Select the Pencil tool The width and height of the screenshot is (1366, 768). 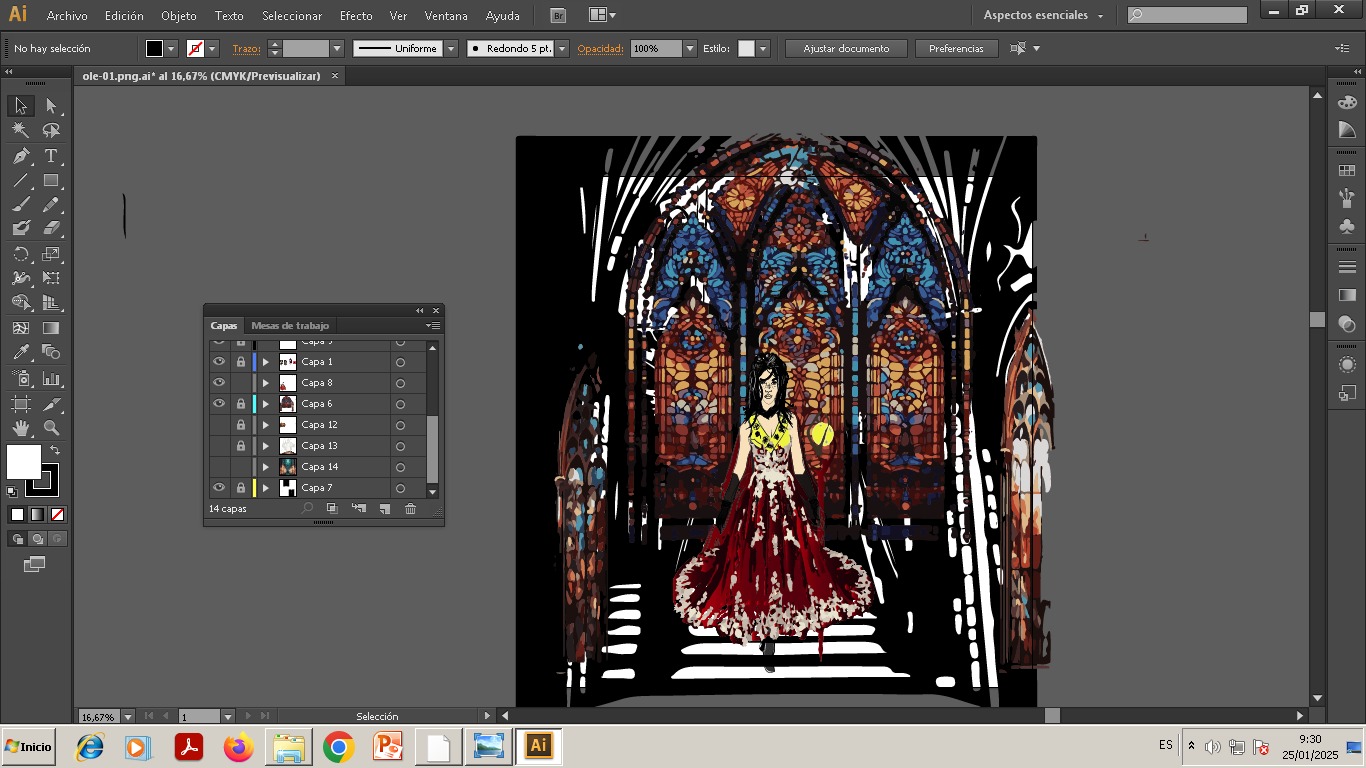[x=51, y=205]
